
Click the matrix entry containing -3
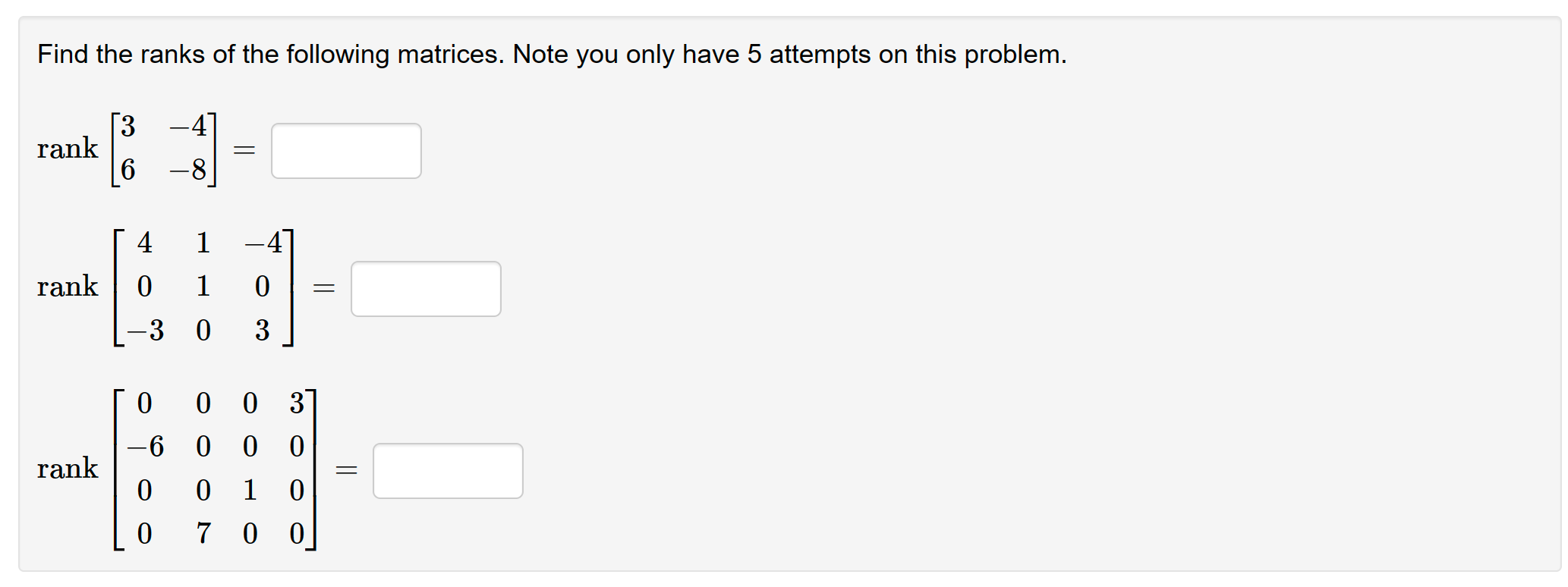(146, 329)
